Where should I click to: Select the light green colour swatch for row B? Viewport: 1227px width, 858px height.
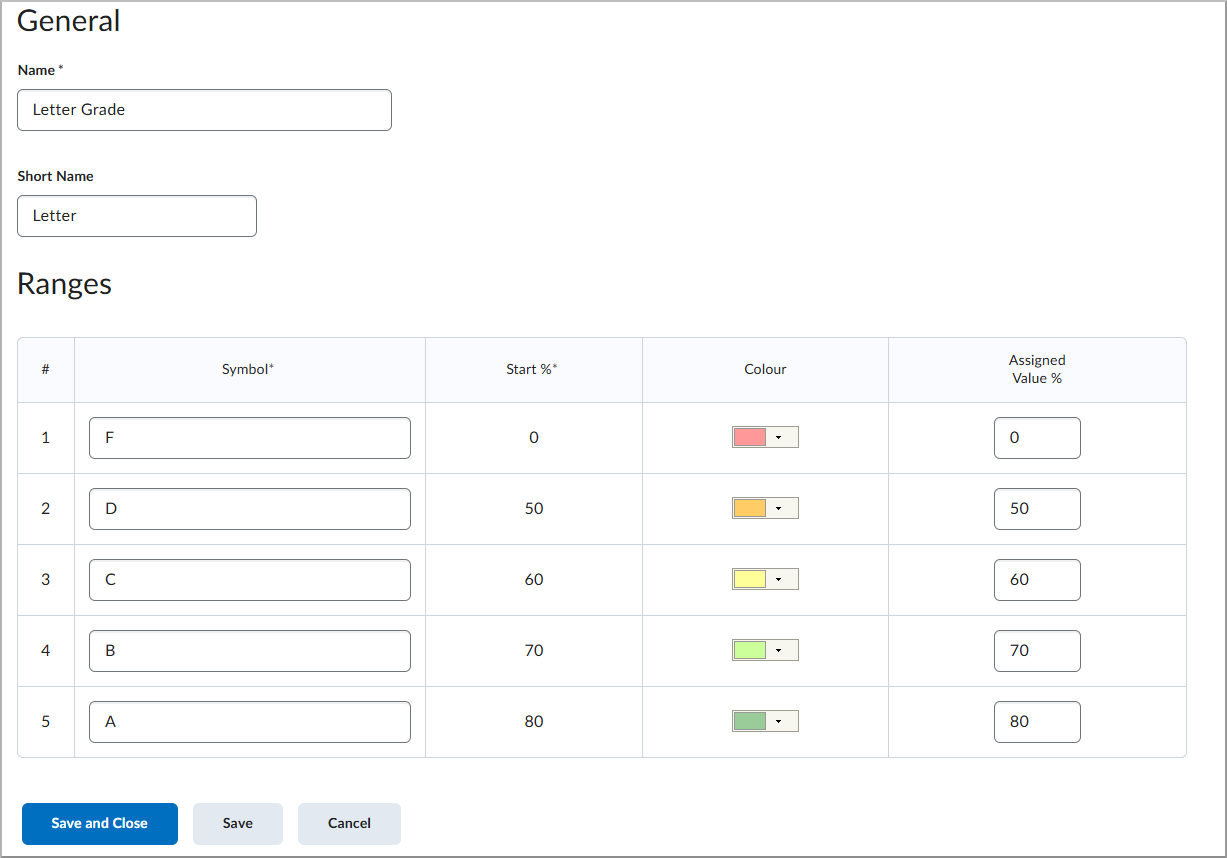pos(750,650)
